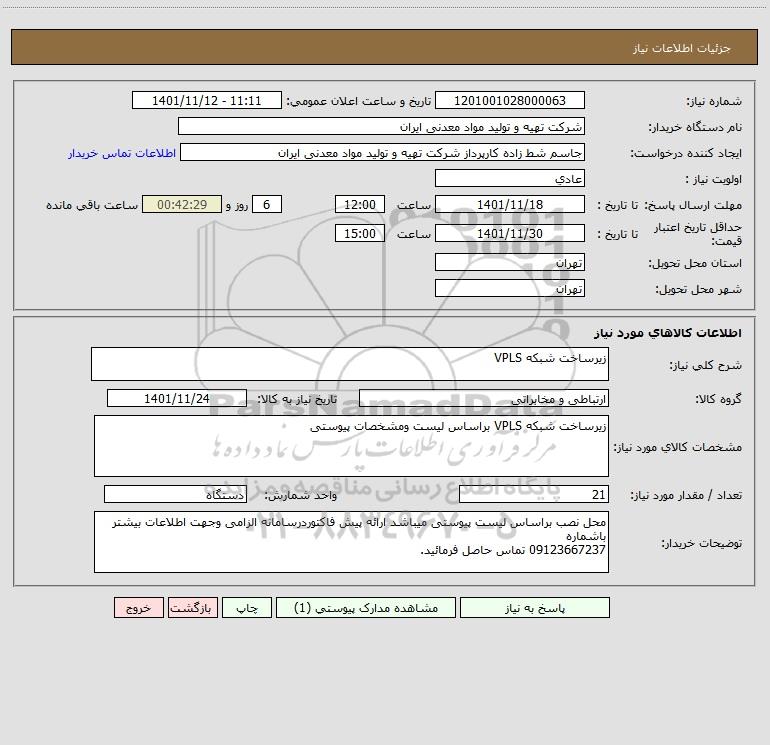This screenshot has height=745, width=770.
Task: Click goods need date 1401/11/24
Action: pos(177,398)
